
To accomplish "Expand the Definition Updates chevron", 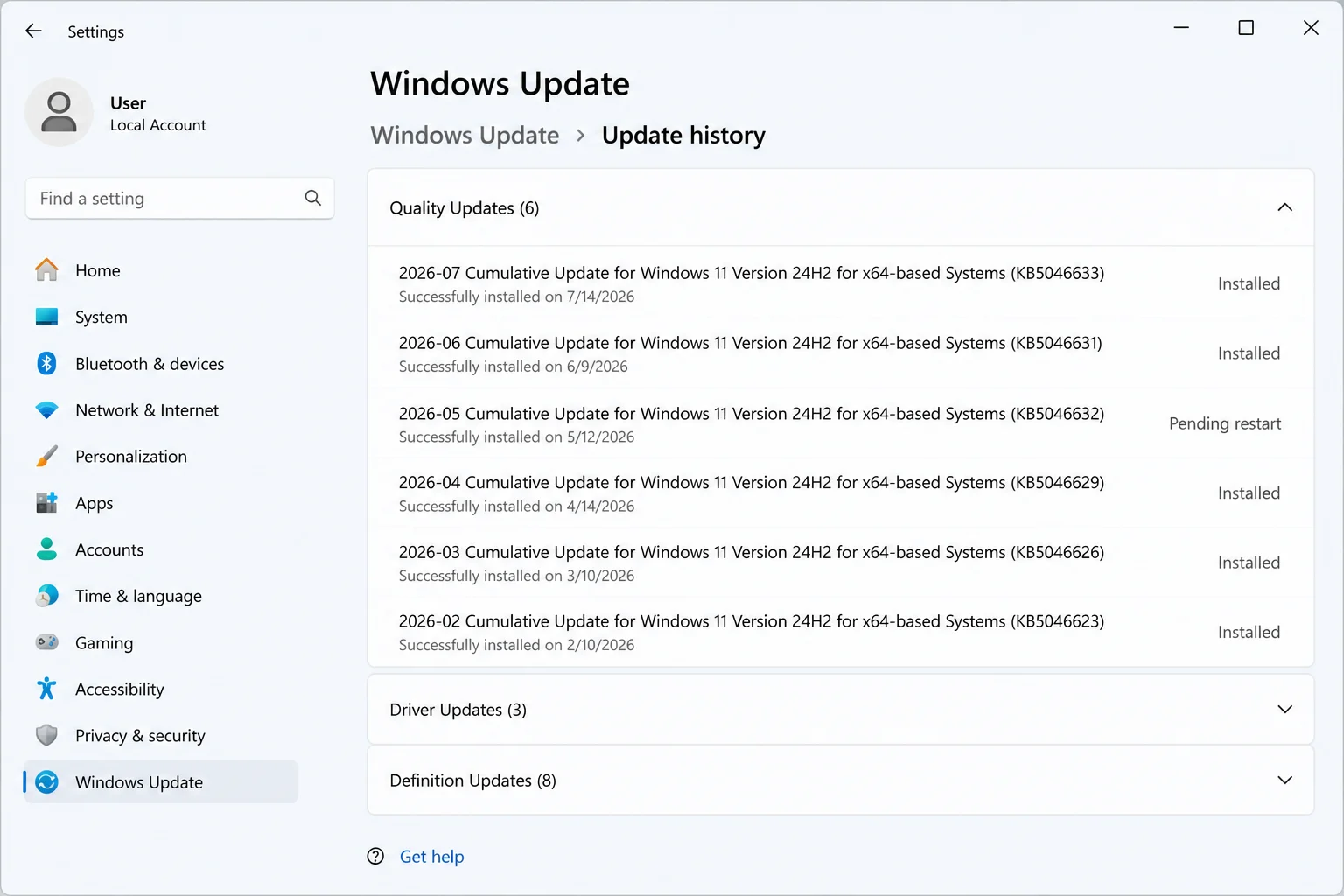I will (x=1284, y=780).
